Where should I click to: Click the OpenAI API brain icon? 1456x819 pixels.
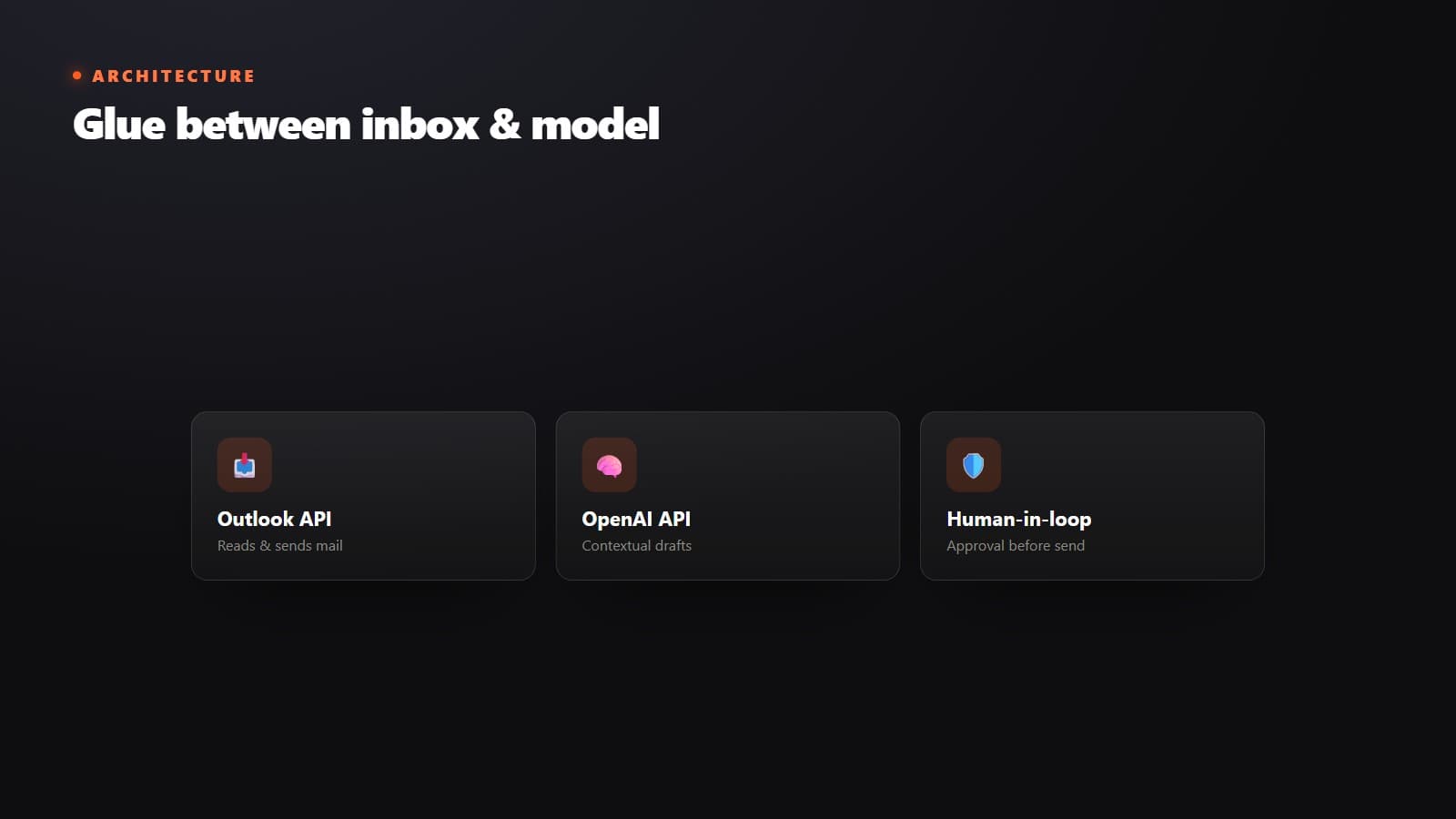pos(609,465)
